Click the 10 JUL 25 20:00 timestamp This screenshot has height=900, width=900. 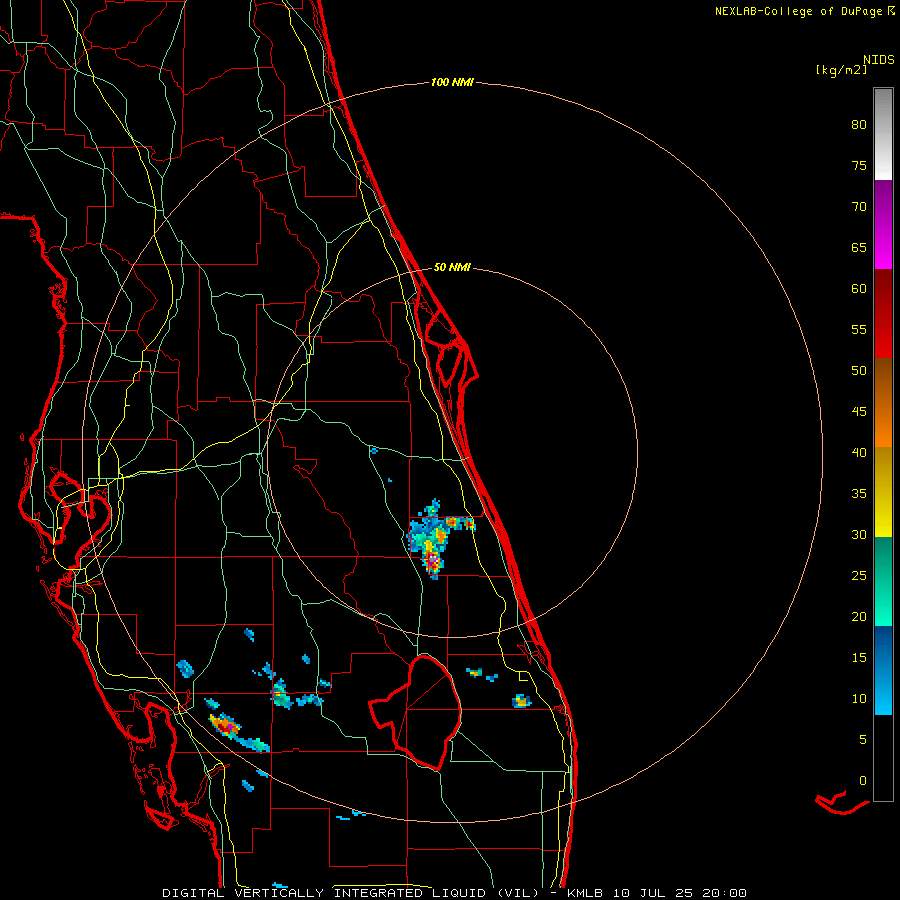pyautogui.click(x=680, y=893)
